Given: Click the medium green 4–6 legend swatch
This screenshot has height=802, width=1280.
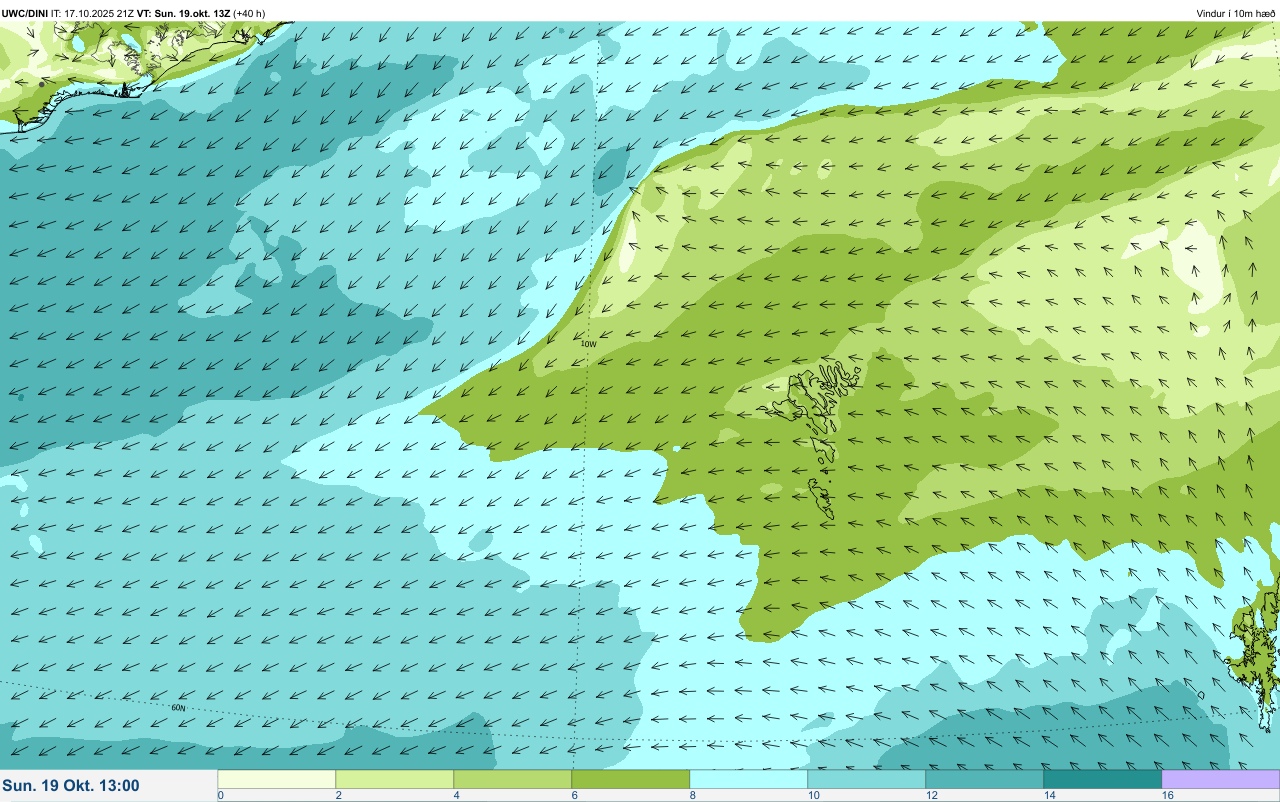Looking at the screenshot, I should pos(512,779).
